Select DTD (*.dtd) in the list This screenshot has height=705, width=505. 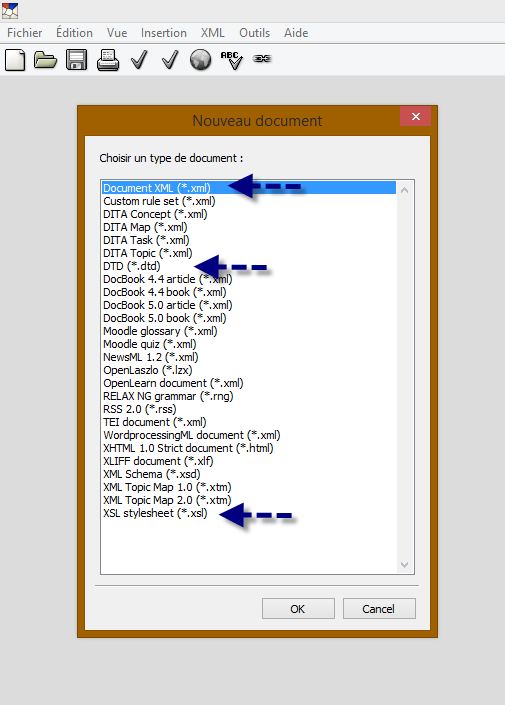[132, 266]
